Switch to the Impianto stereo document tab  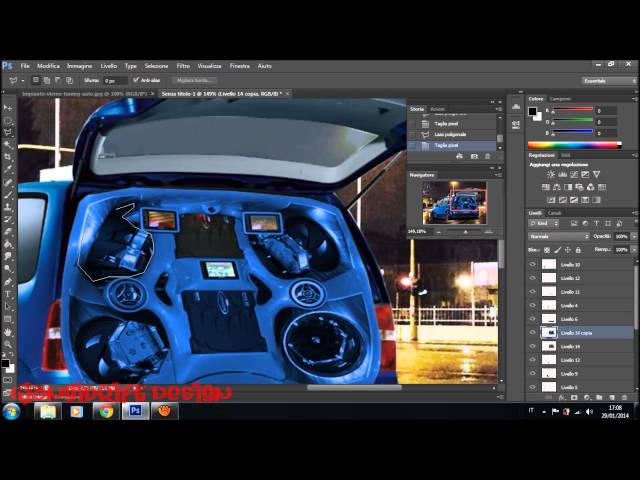pyautogui.click(x=84, y=93)
